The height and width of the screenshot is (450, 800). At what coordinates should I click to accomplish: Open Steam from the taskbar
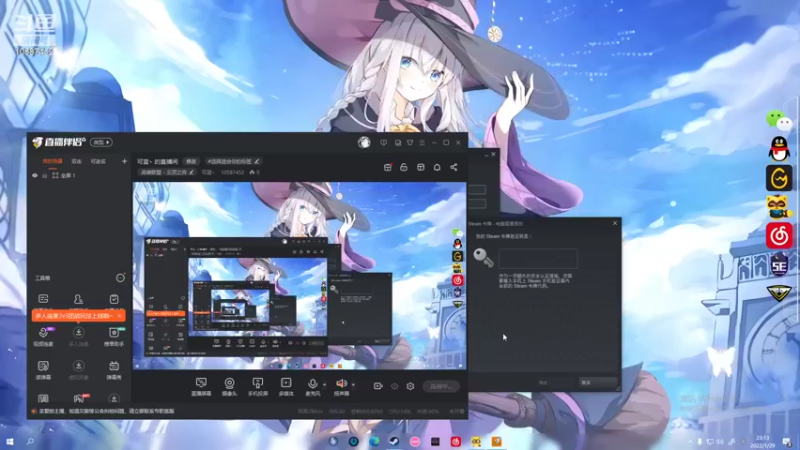tap(394, 441)
